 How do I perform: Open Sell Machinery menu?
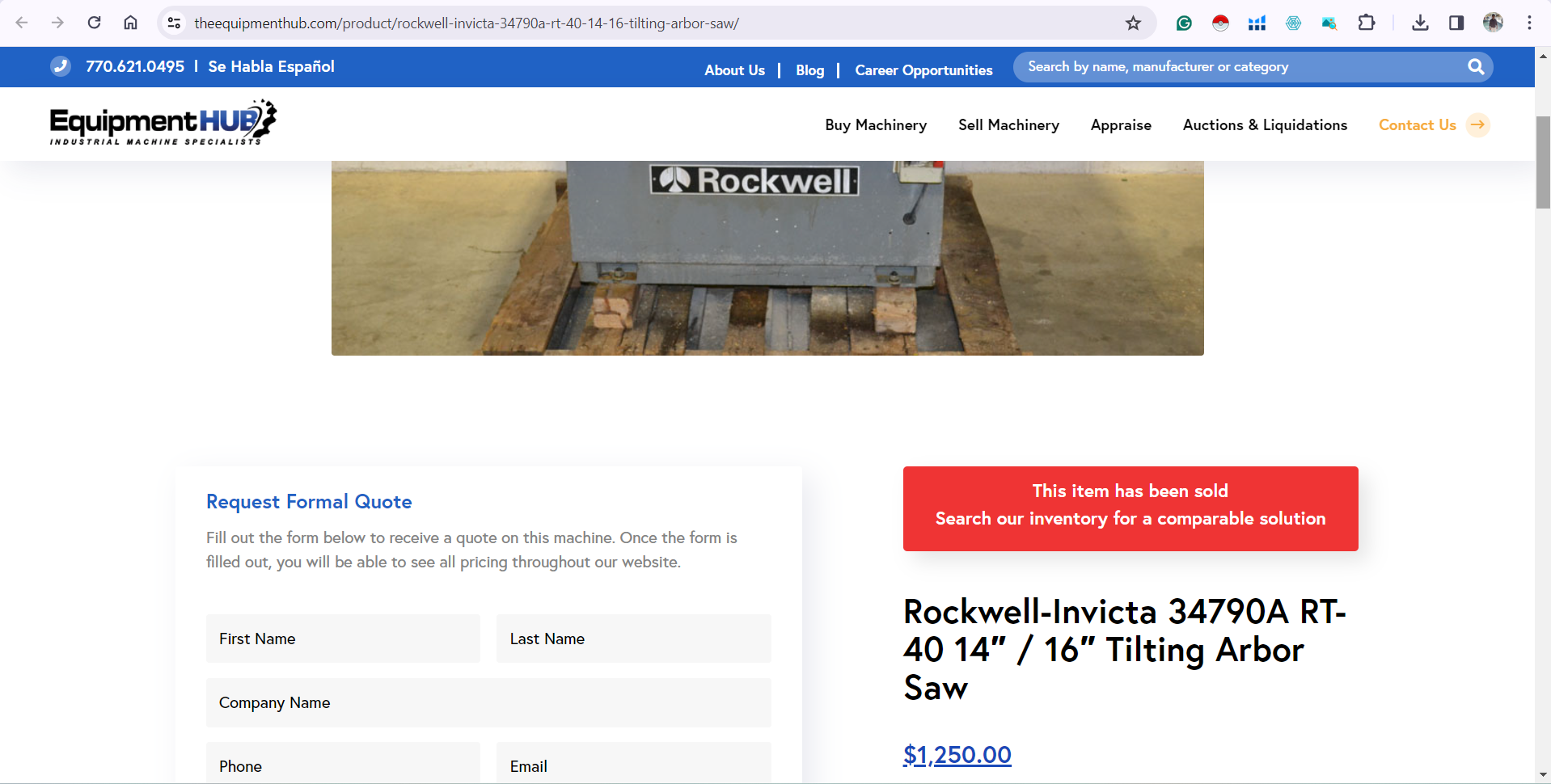pyautogui.click(x=1008, y=125)
